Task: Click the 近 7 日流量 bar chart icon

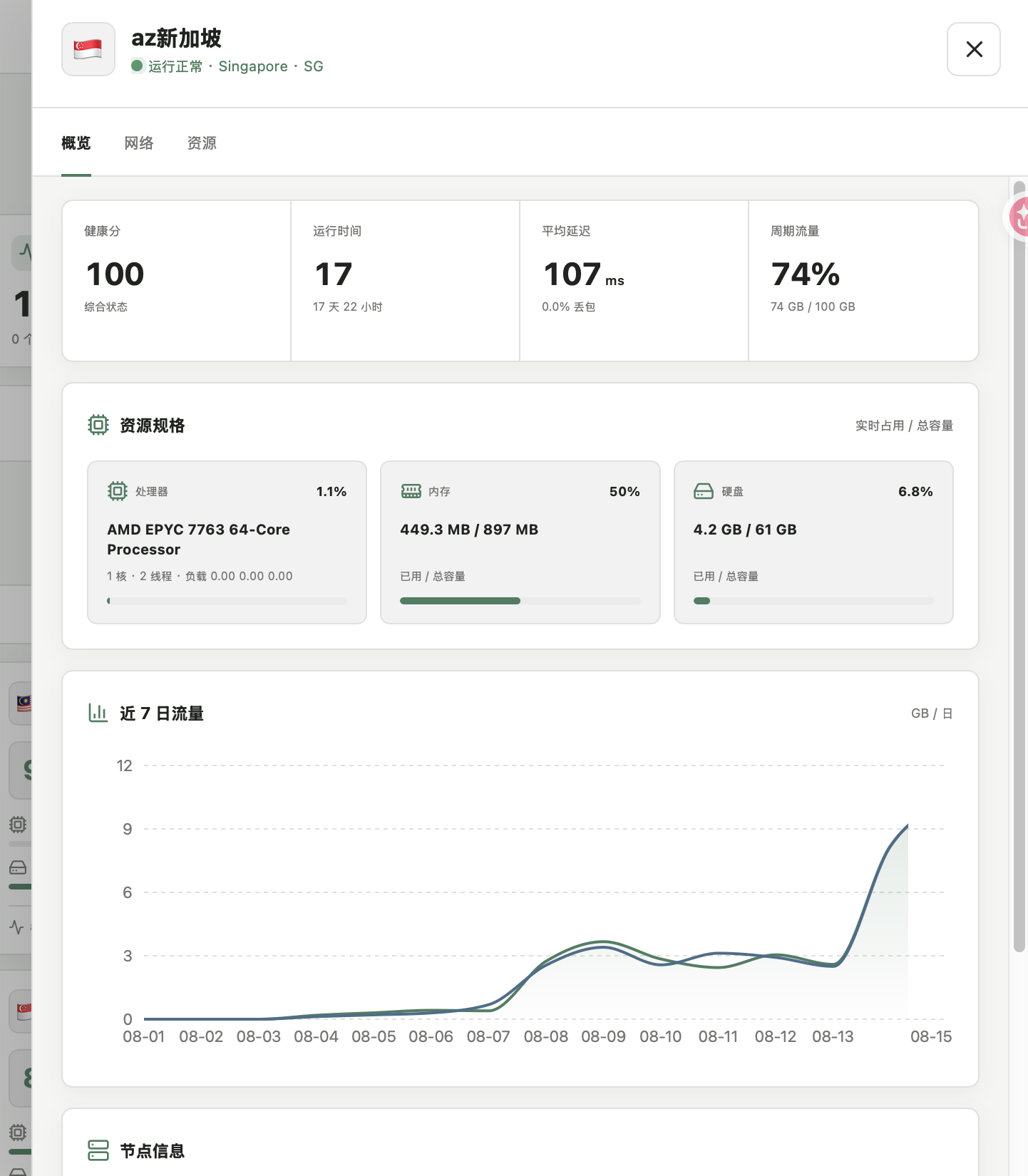Action: pos(98,713)
